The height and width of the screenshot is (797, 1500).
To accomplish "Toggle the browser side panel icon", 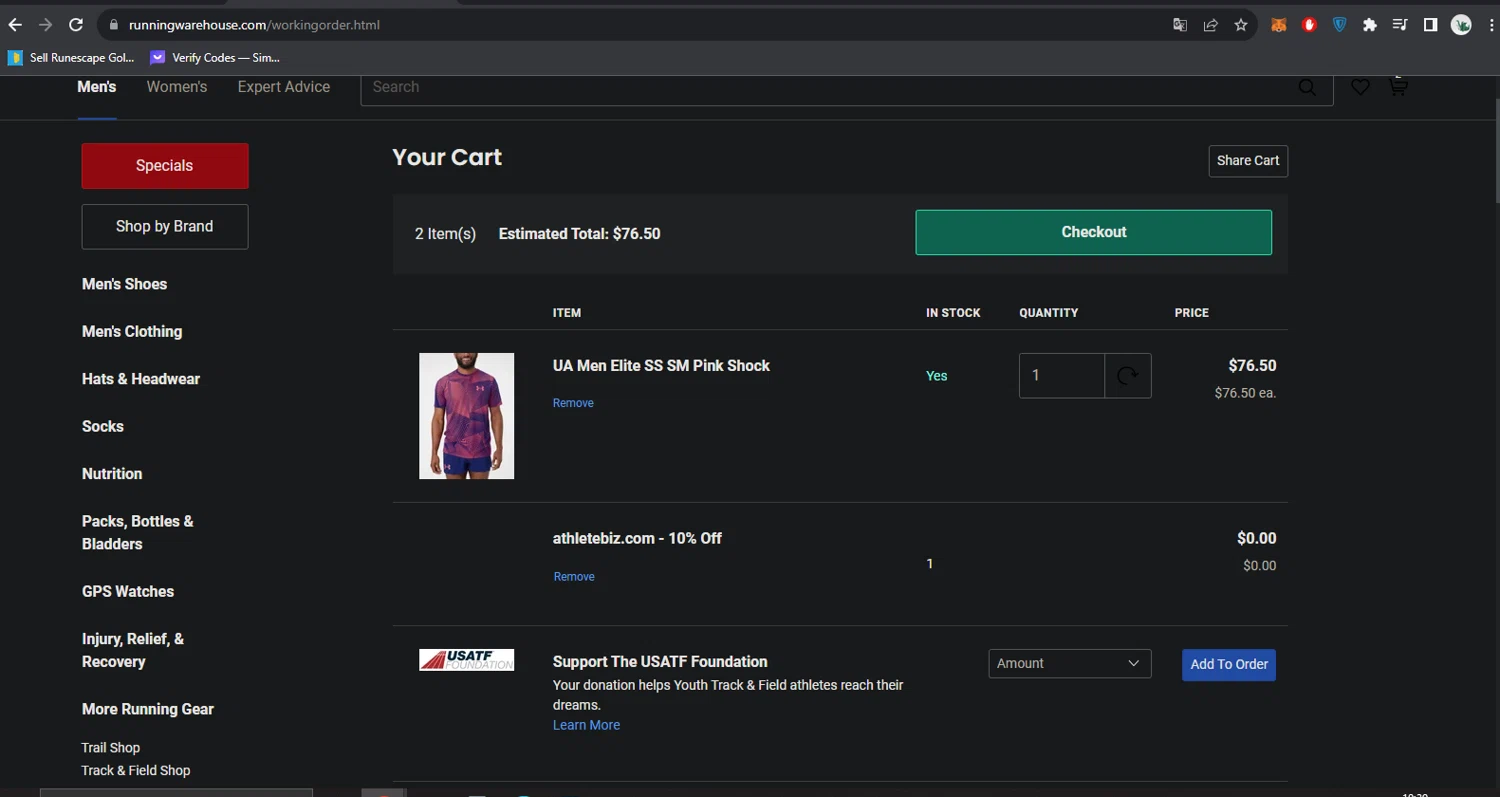I will [1431, 25].
